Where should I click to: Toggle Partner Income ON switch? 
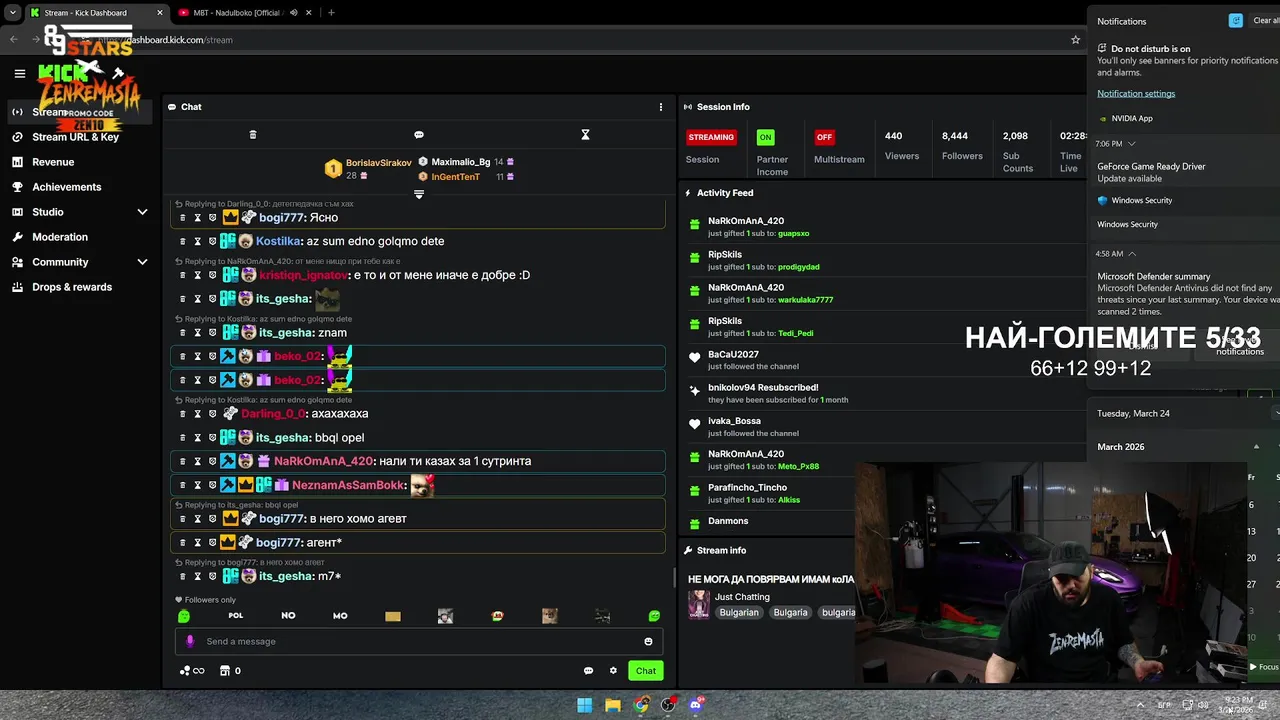[765, 137]
